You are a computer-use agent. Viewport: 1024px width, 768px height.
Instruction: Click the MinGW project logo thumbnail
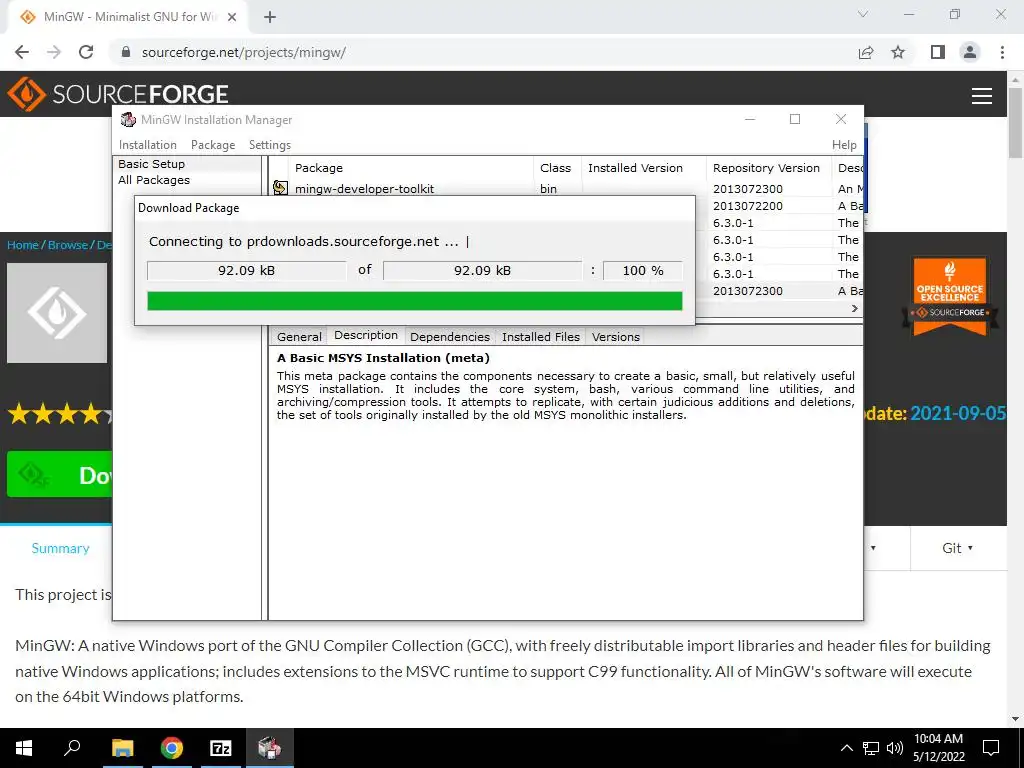(57, 313)
